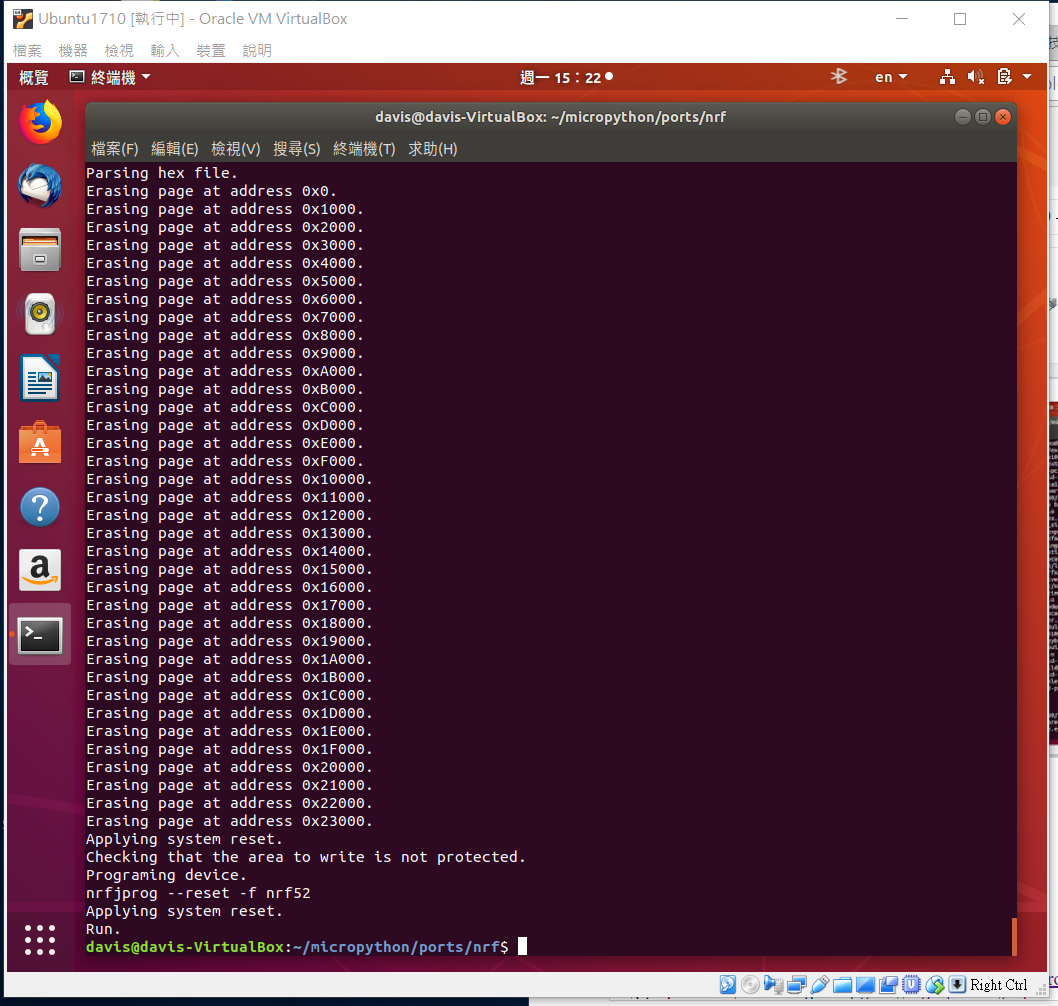Open the Amazon launcher shortcut
Viewport: 1058px width, 1006px height.
coord(40,570)
